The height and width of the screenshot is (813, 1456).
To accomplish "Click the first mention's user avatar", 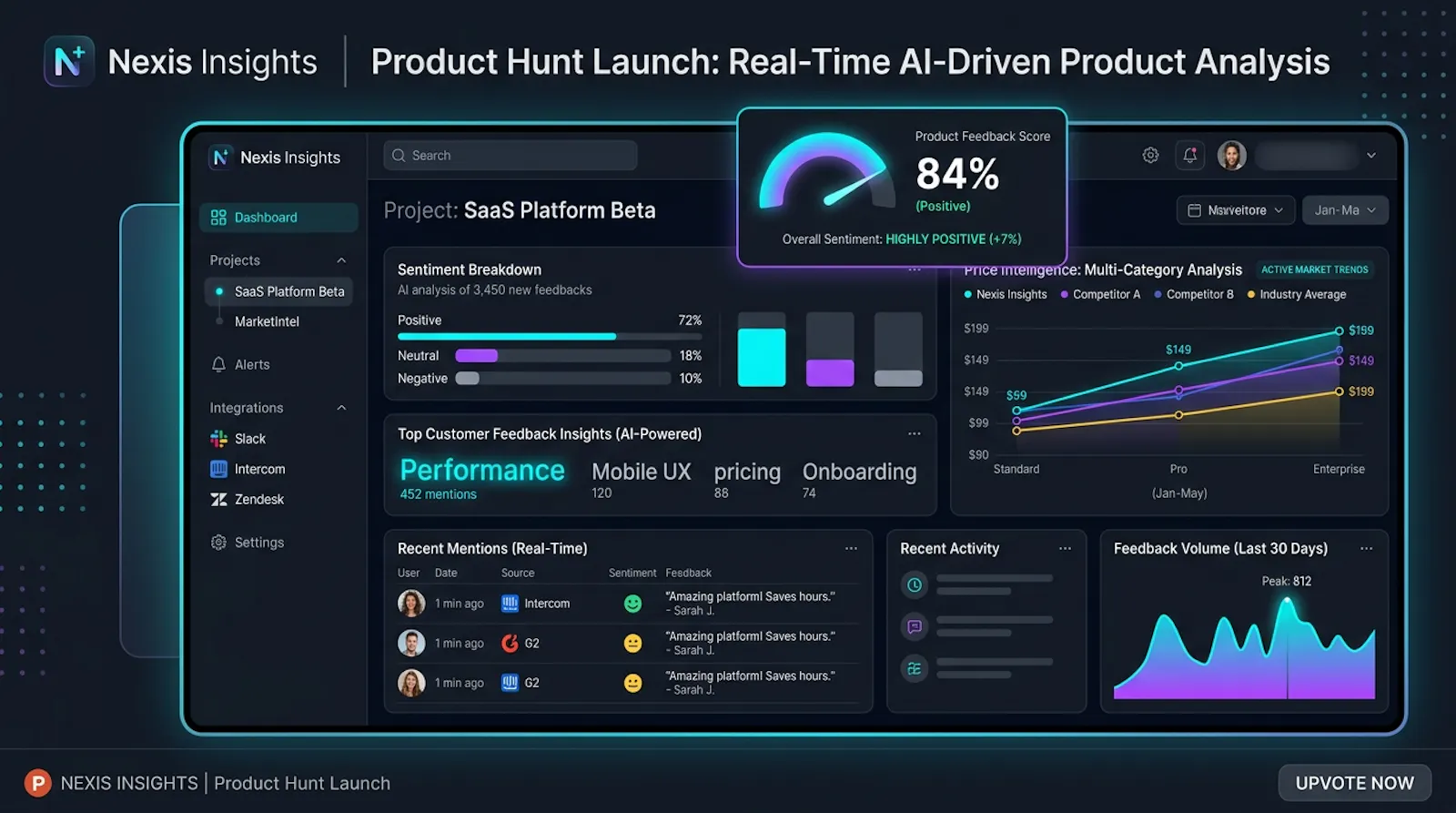I will (x=411, y=603).
